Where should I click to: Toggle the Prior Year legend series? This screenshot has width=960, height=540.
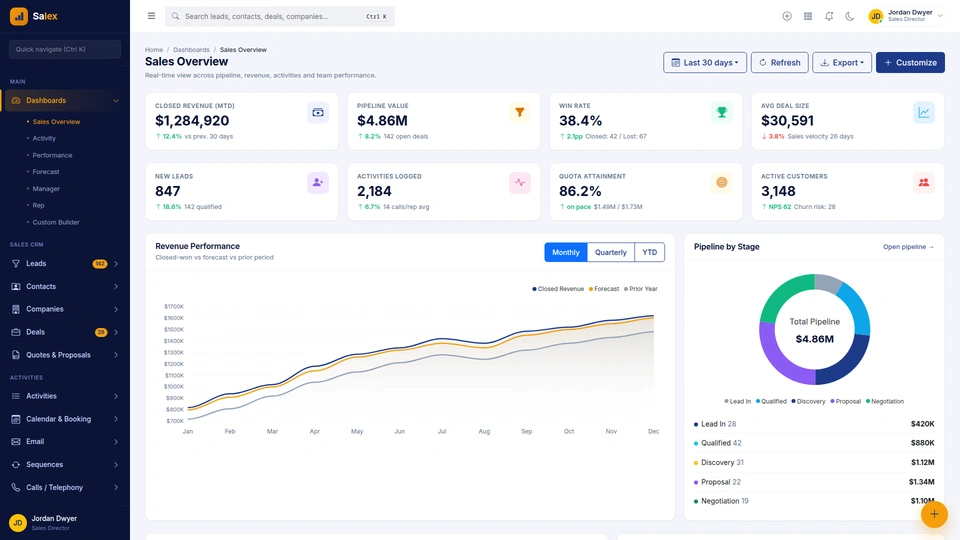tap(640, 289)
